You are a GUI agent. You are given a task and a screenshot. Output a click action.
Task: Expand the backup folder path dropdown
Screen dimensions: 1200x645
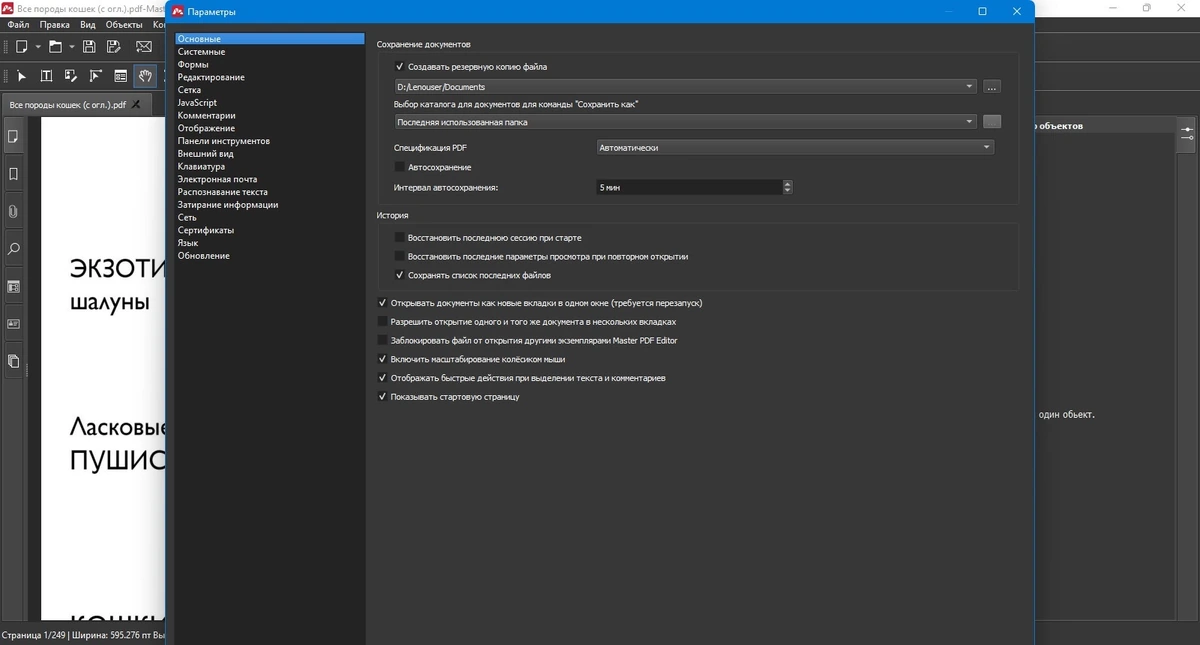tap(685, 87)
